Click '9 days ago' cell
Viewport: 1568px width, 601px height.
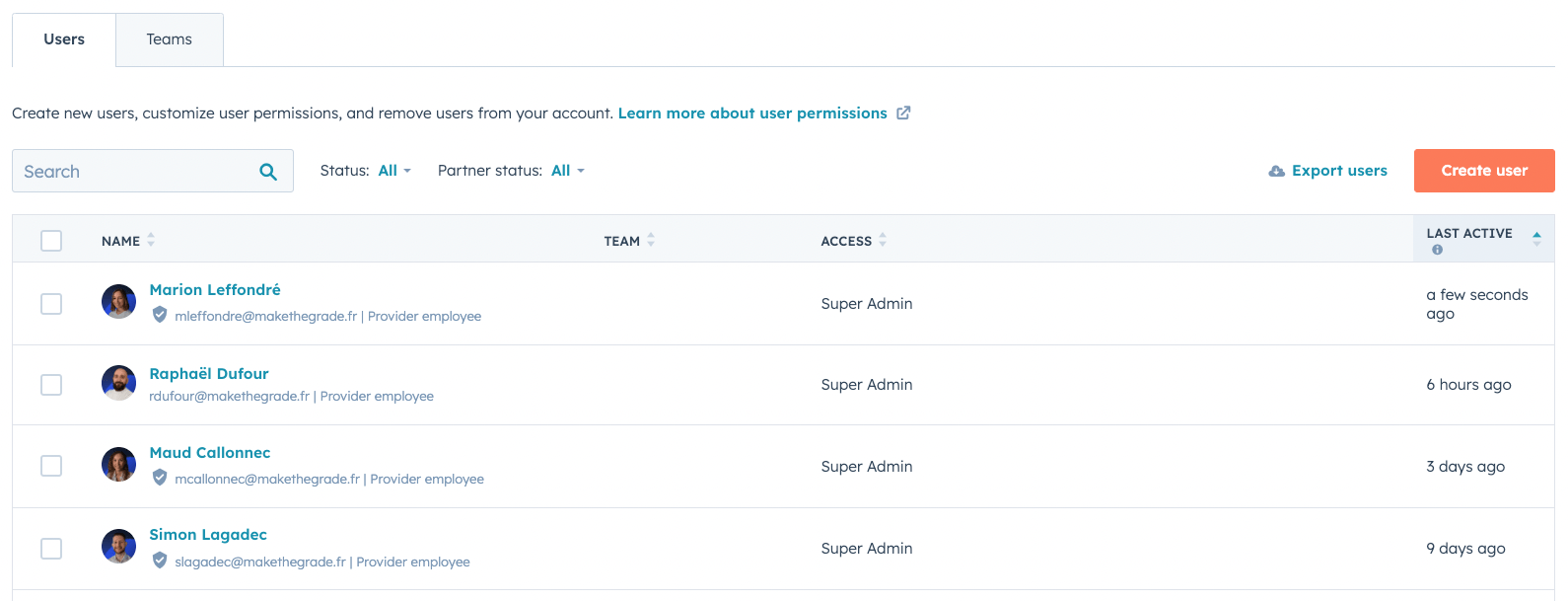coord(1465,549)
